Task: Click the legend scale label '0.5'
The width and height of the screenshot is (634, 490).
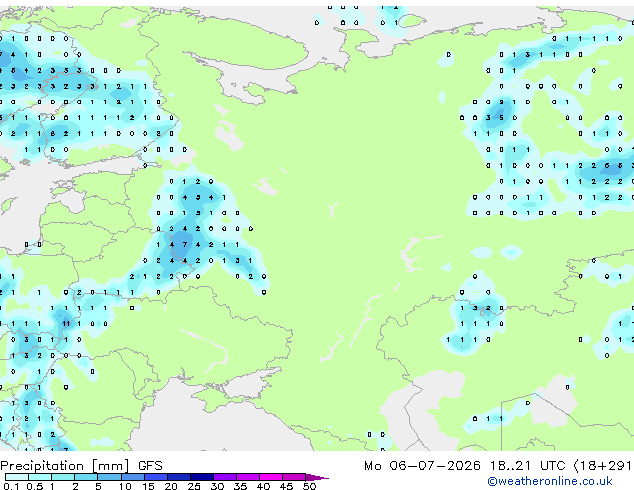Action: [x=34, y=486]
